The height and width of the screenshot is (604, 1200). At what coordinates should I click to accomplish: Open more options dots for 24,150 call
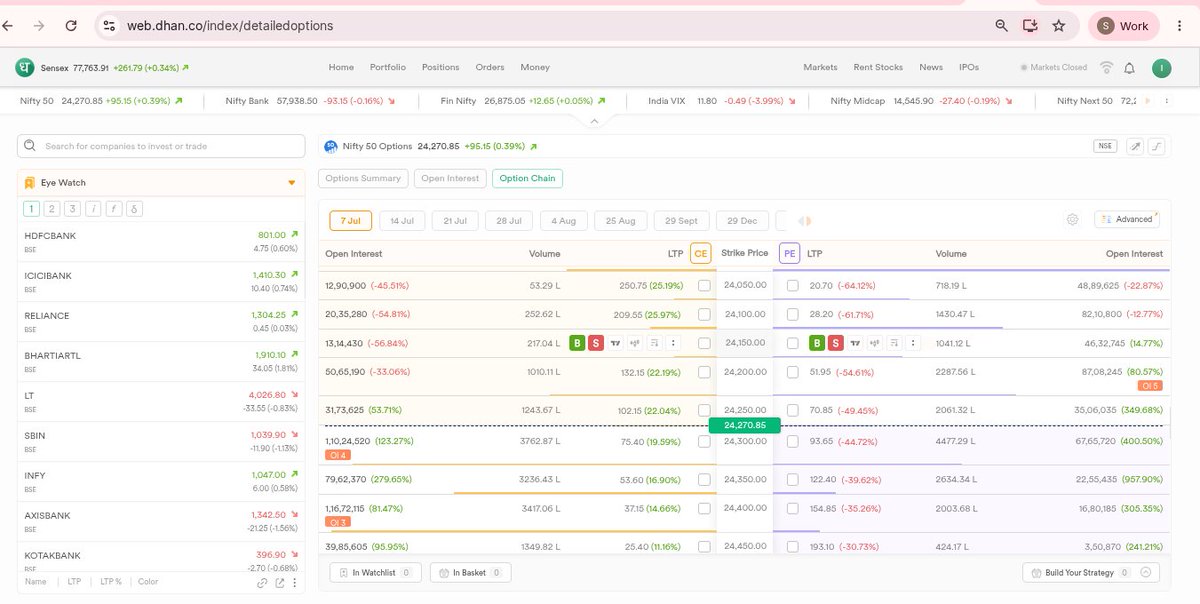[x=673, y=343]
